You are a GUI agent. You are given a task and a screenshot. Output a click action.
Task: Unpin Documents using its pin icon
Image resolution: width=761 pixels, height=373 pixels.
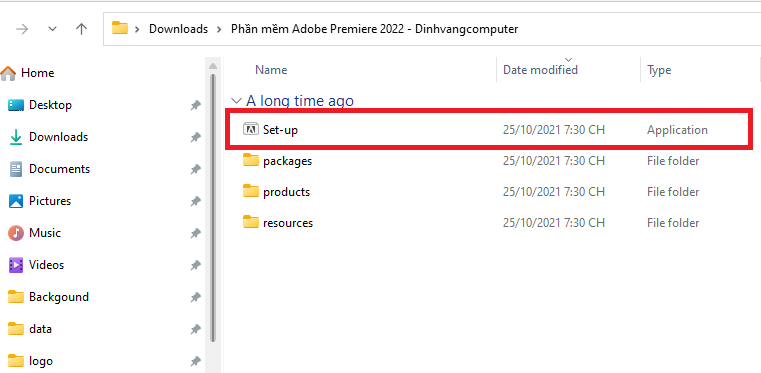click(196, 169)
